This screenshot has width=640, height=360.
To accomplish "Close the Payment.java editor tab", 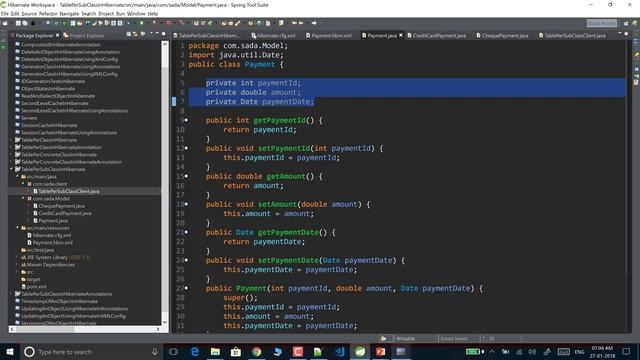I will point(401,36).
